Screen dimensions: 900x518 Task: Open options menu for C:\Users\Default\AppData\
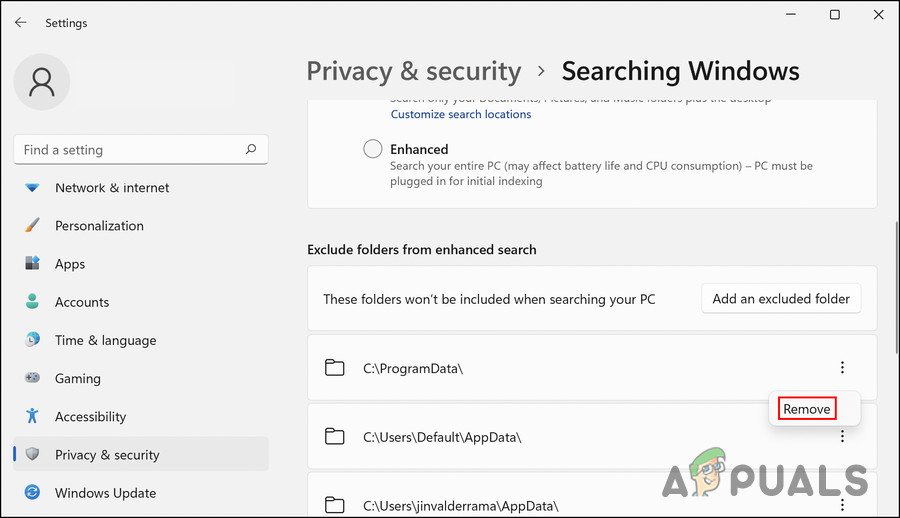click(842, 436)
